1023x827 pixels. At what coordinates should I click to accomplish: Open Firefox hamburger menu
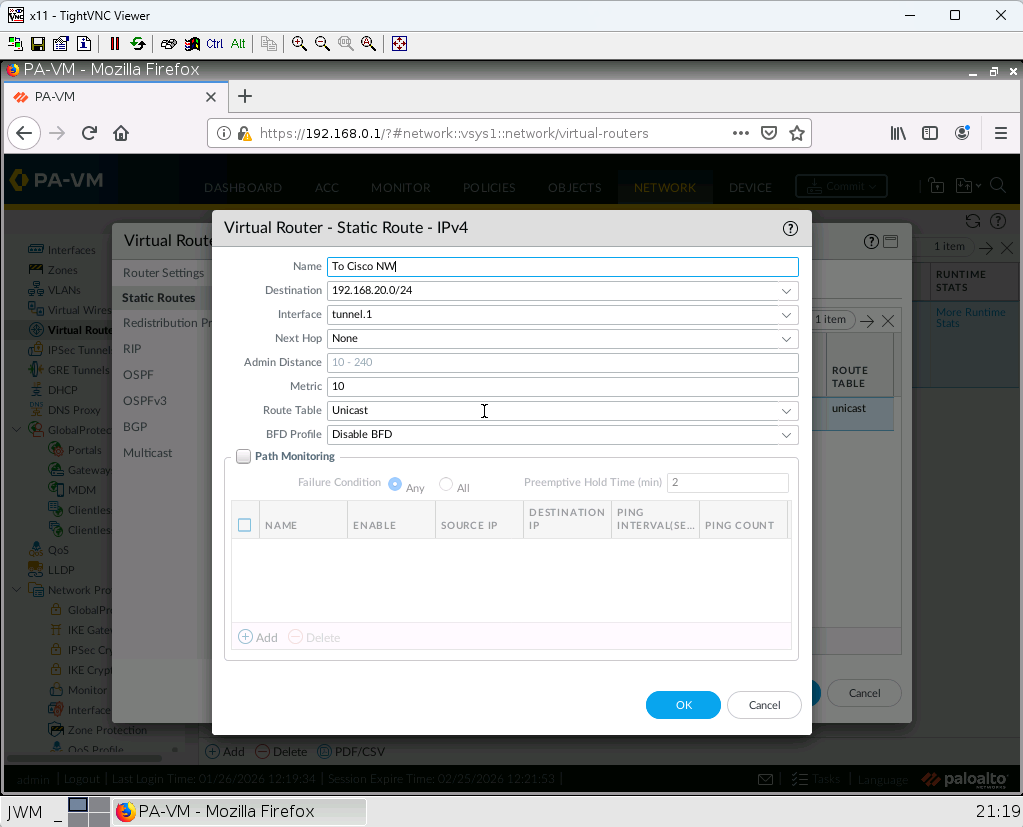coord(1000,133)
